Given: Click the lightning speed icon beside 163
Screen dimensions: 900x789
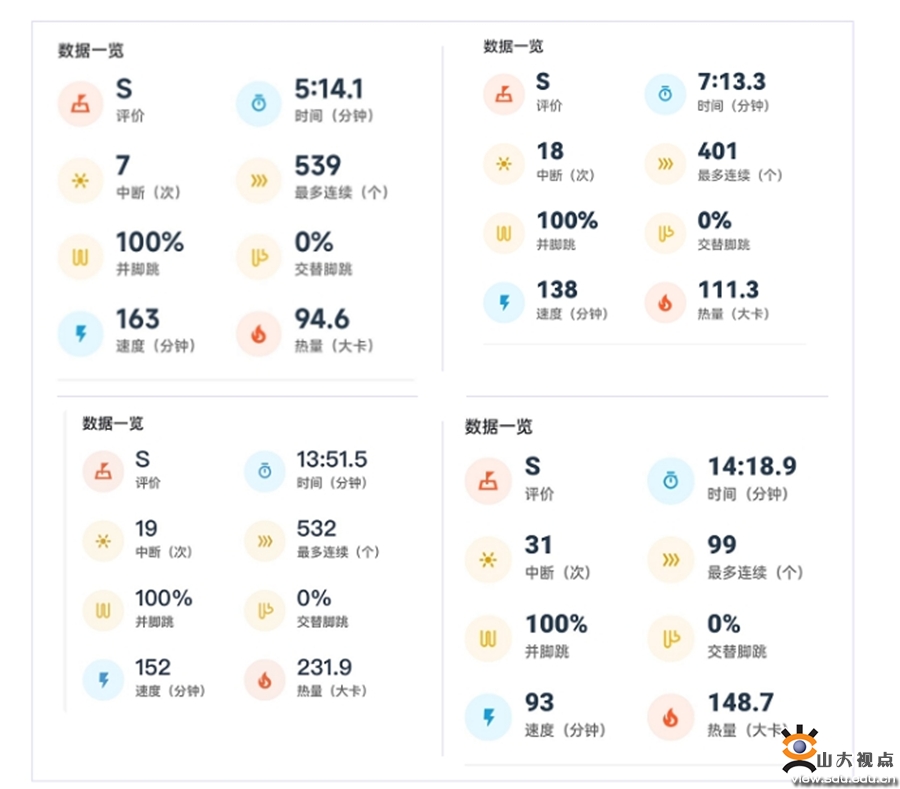Looking at the screenshot, I should pyautogui.click(x=79, y=335).
